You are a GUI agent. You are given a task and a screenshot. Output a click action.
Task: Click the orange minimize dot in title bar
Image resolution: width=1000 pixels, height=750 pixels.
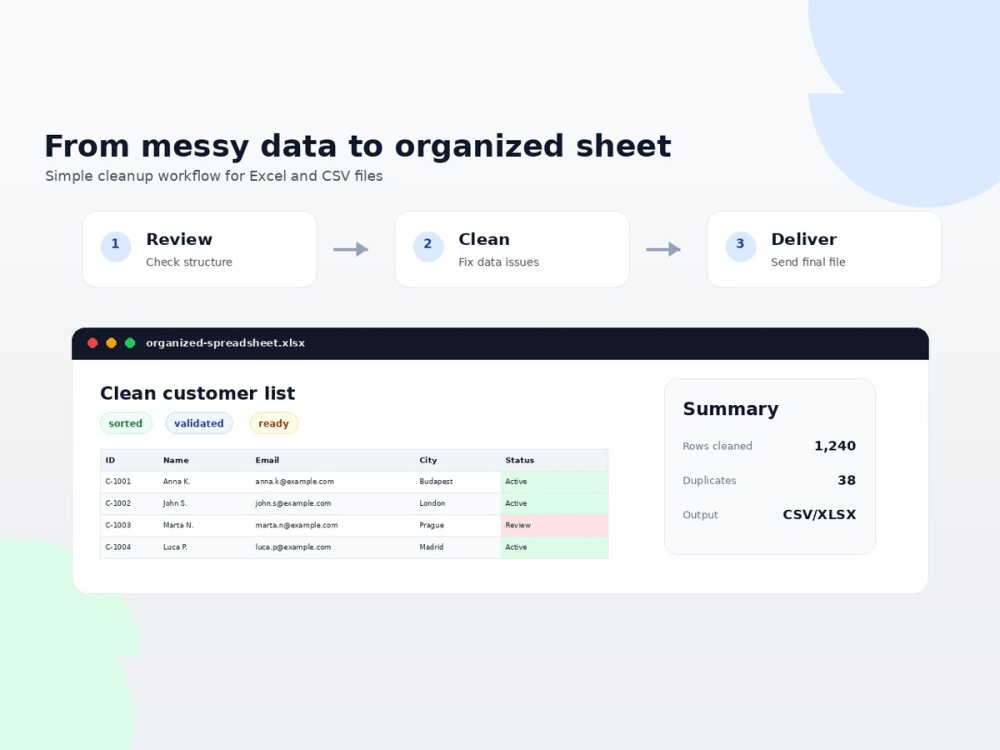tap(111, 343)
